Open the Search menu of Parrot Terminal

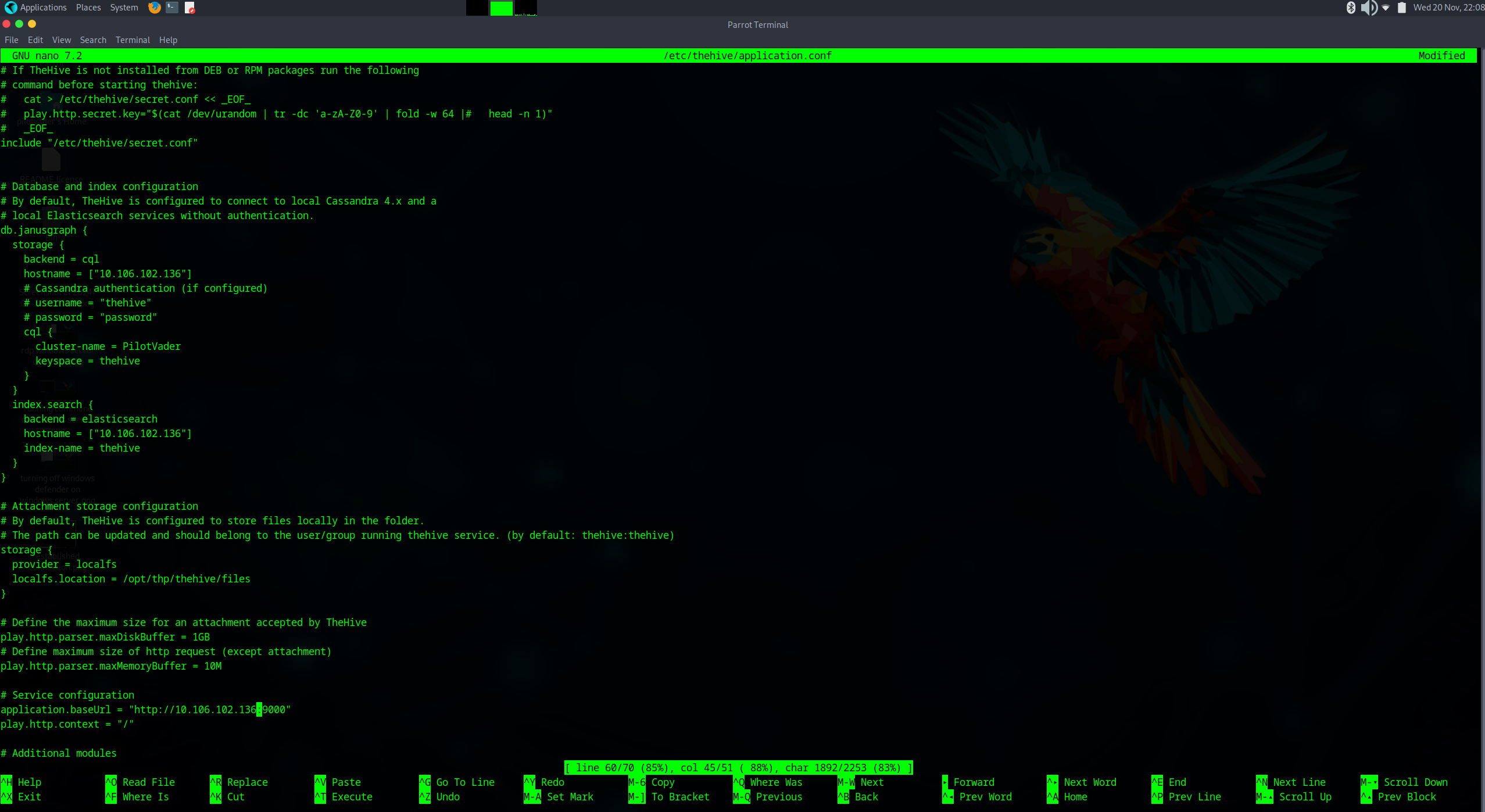tap(93, 40)
